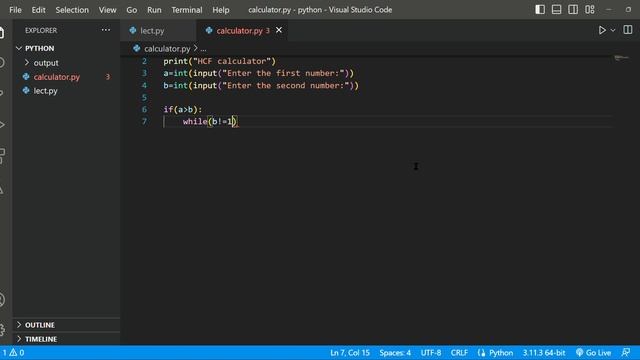Open the Edit menu

(x=38, y=10)
